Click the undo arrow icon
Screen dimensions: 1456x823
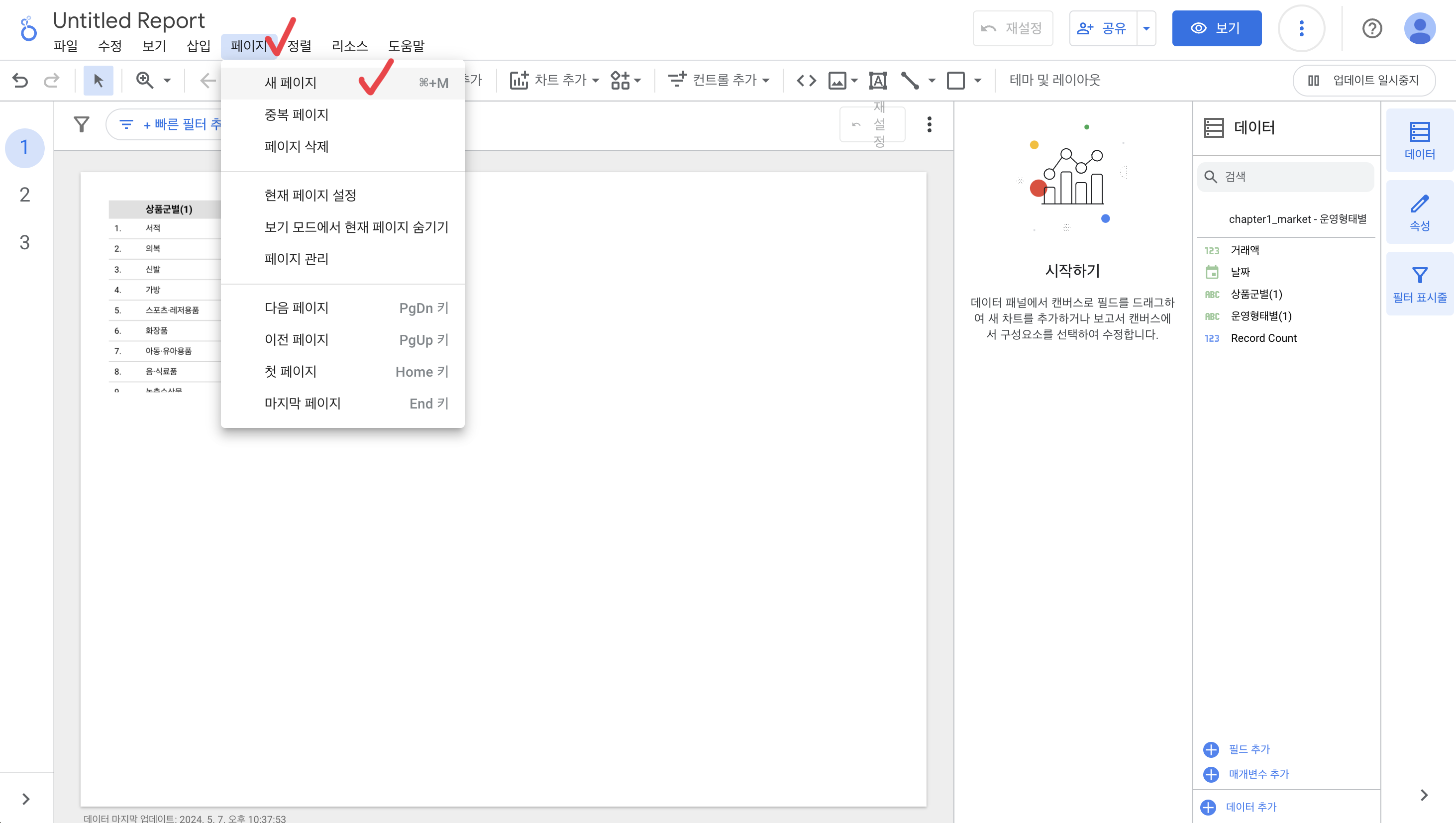tap(20, 80)
